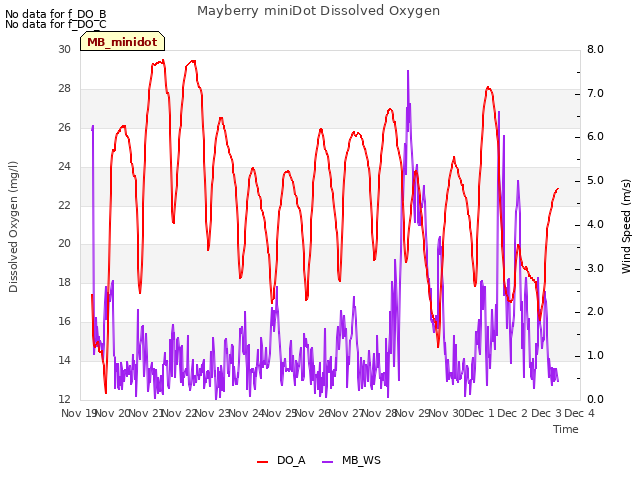Click the 26 value on left axis
Image resolution: width=640 pixels, height=480 pixels.
(64, 127)
